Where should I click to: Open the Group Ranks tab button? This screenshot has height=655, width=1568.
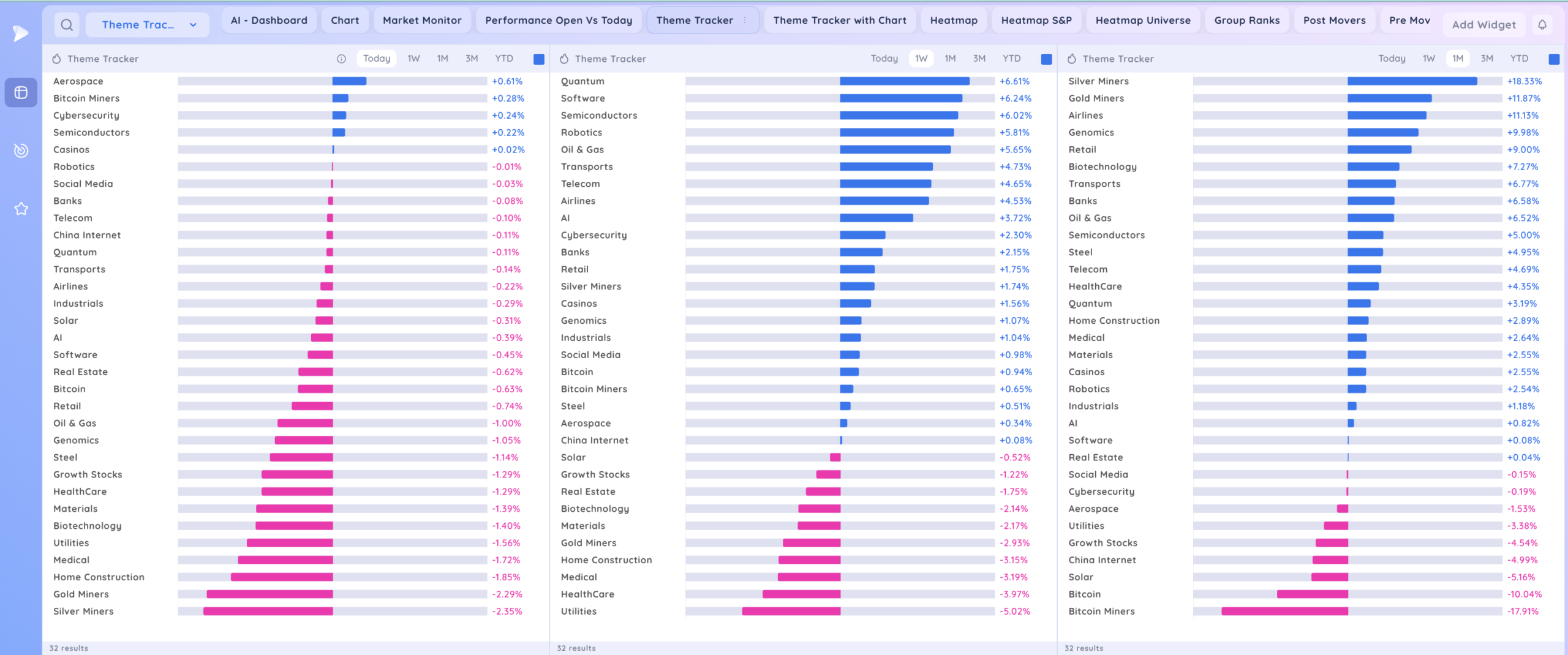(1246, 20)
